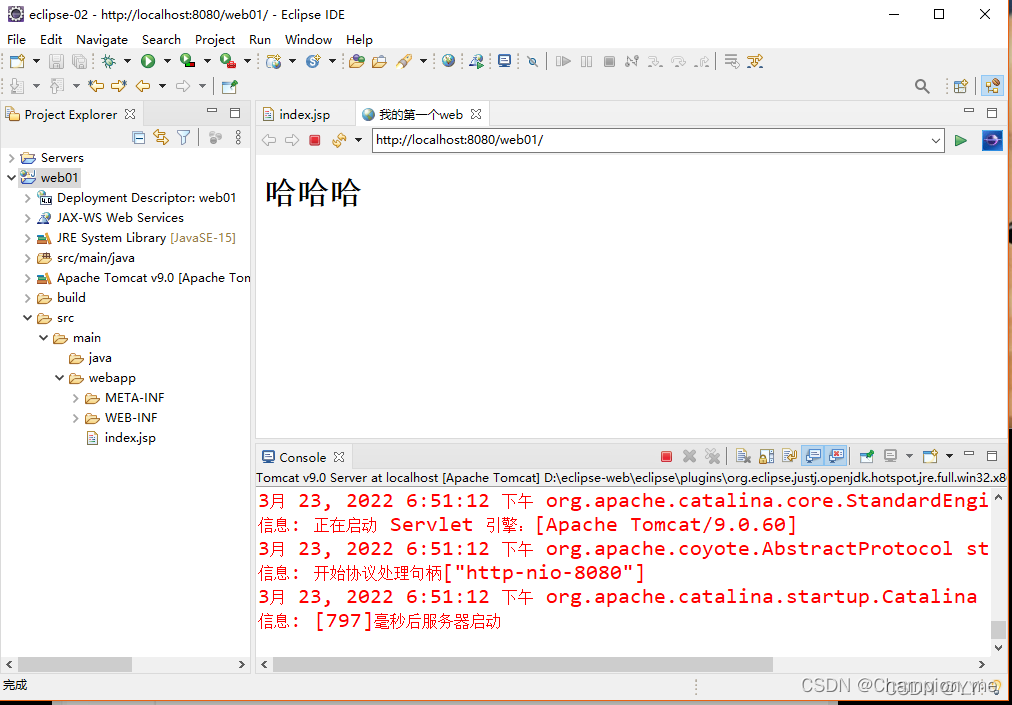Go back with yellow Back arrow
The image size is (1012, 705).
[143, 85]
